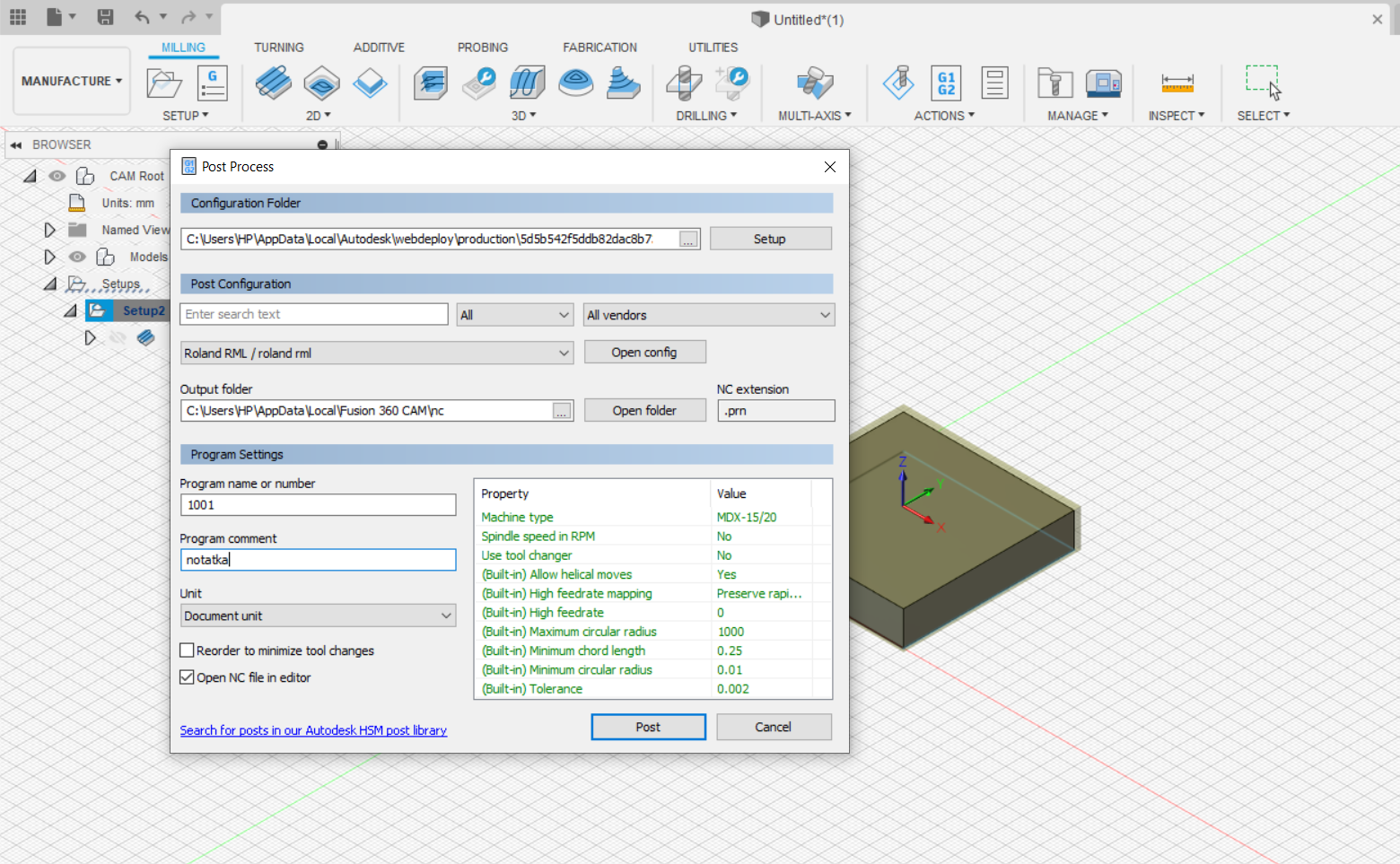Click the Open config button
The width and height of the screenshot is (1400, 864).
(x=644, y=353)
